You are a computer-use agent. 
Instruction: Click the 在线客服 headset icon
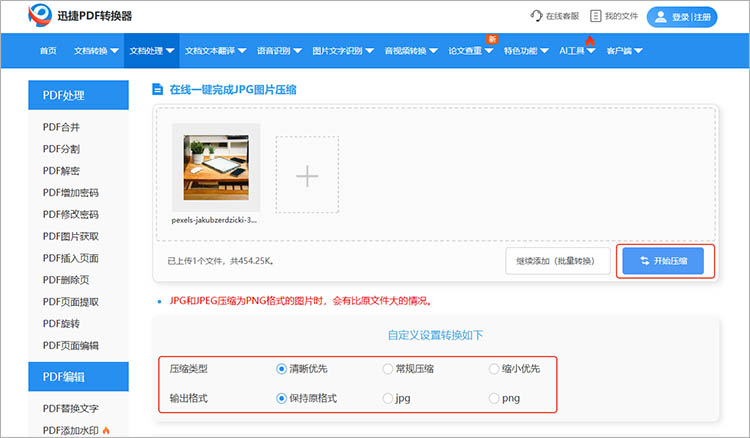(536, 16)
